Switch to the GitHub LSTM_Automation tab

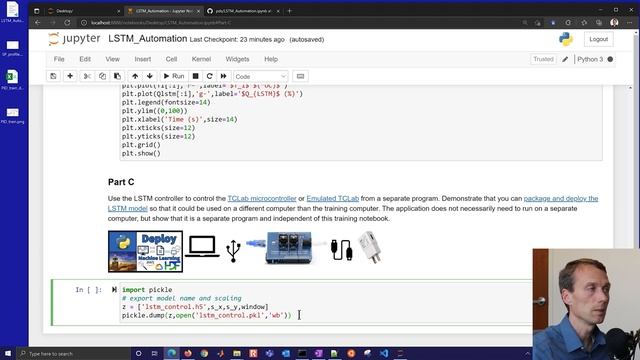243,11
